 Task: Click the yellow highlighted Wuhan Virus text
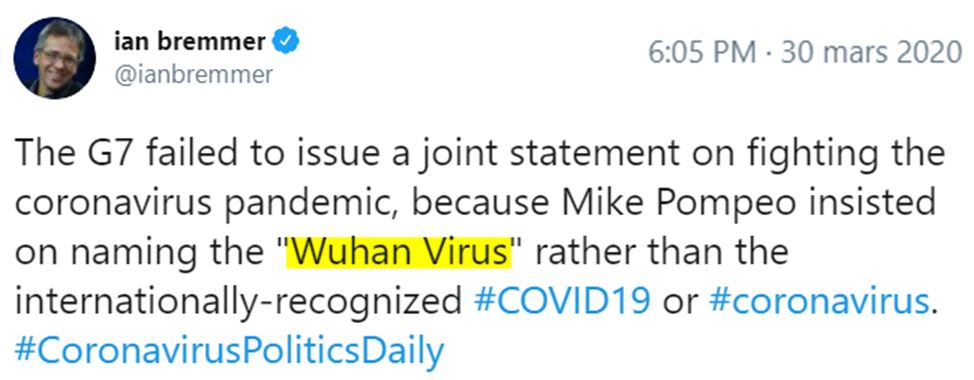coord(398,253)
